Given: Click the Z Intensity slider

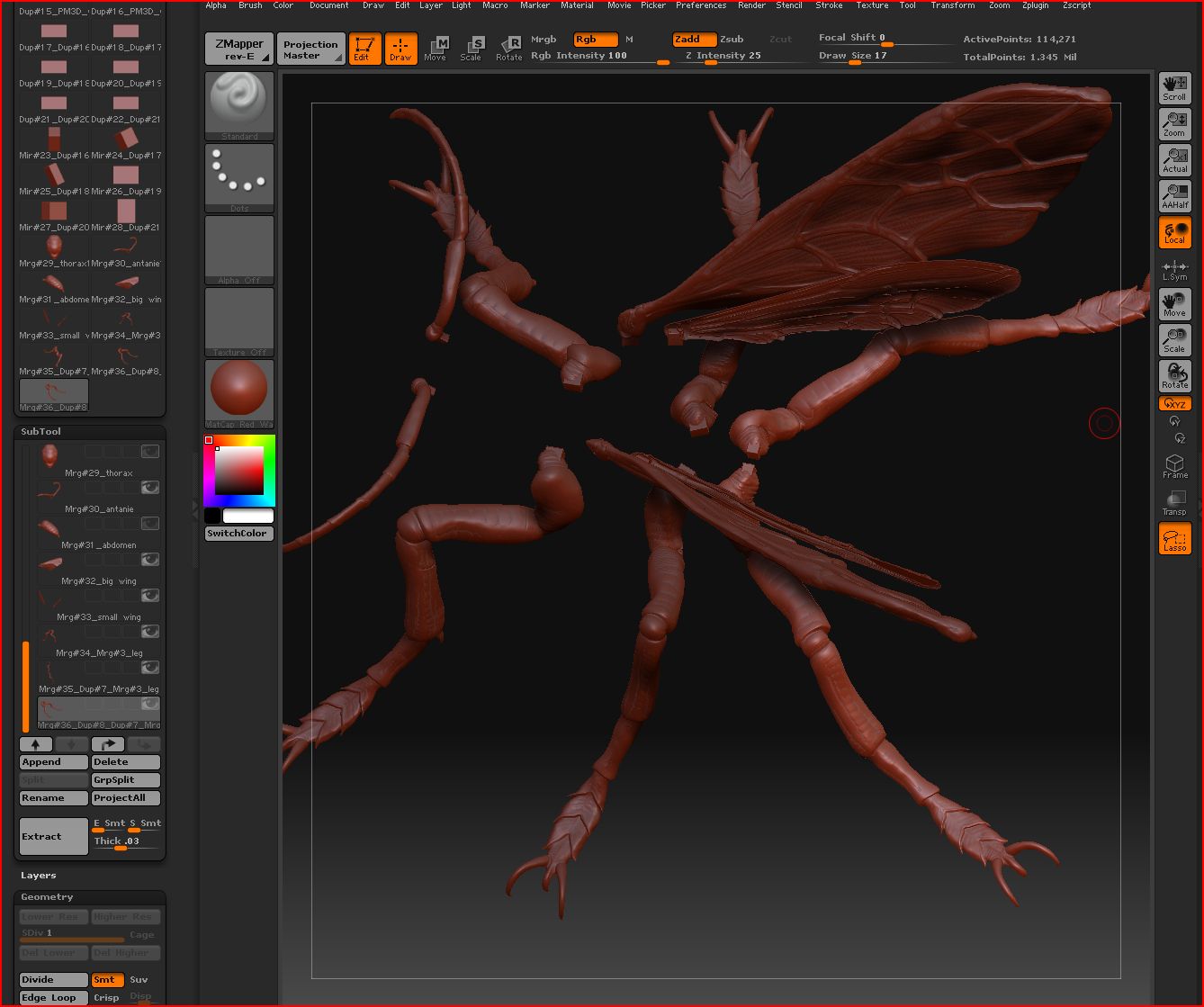Looking at the screenshot, I should pyautogui.click(x=723, y=56).
